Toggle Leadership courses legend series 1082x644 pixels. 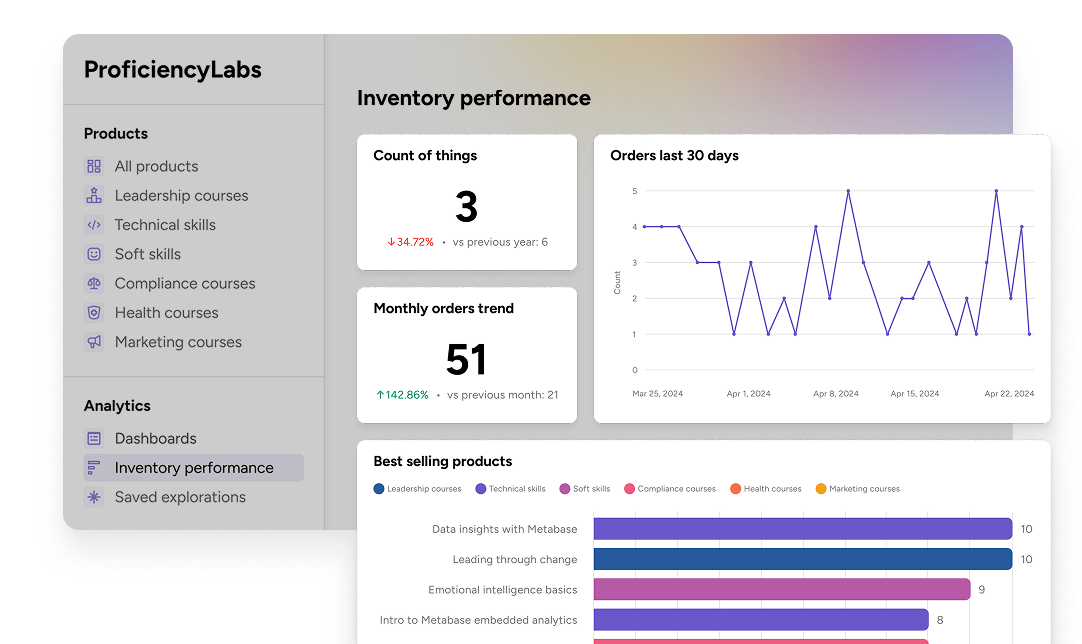pyautogui.click(x=418, y=489)
